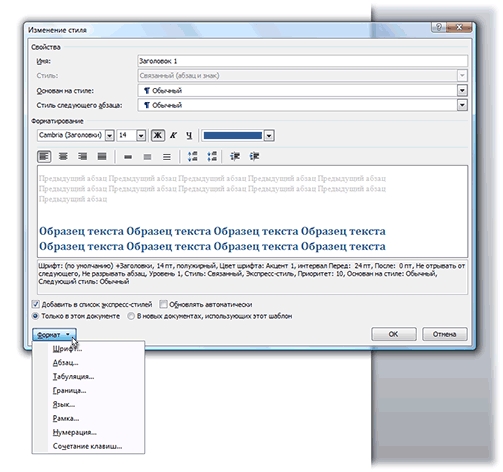Increase the paragraph indent
The width and height of the screenshot is (503, 472).
pos(254,156)
